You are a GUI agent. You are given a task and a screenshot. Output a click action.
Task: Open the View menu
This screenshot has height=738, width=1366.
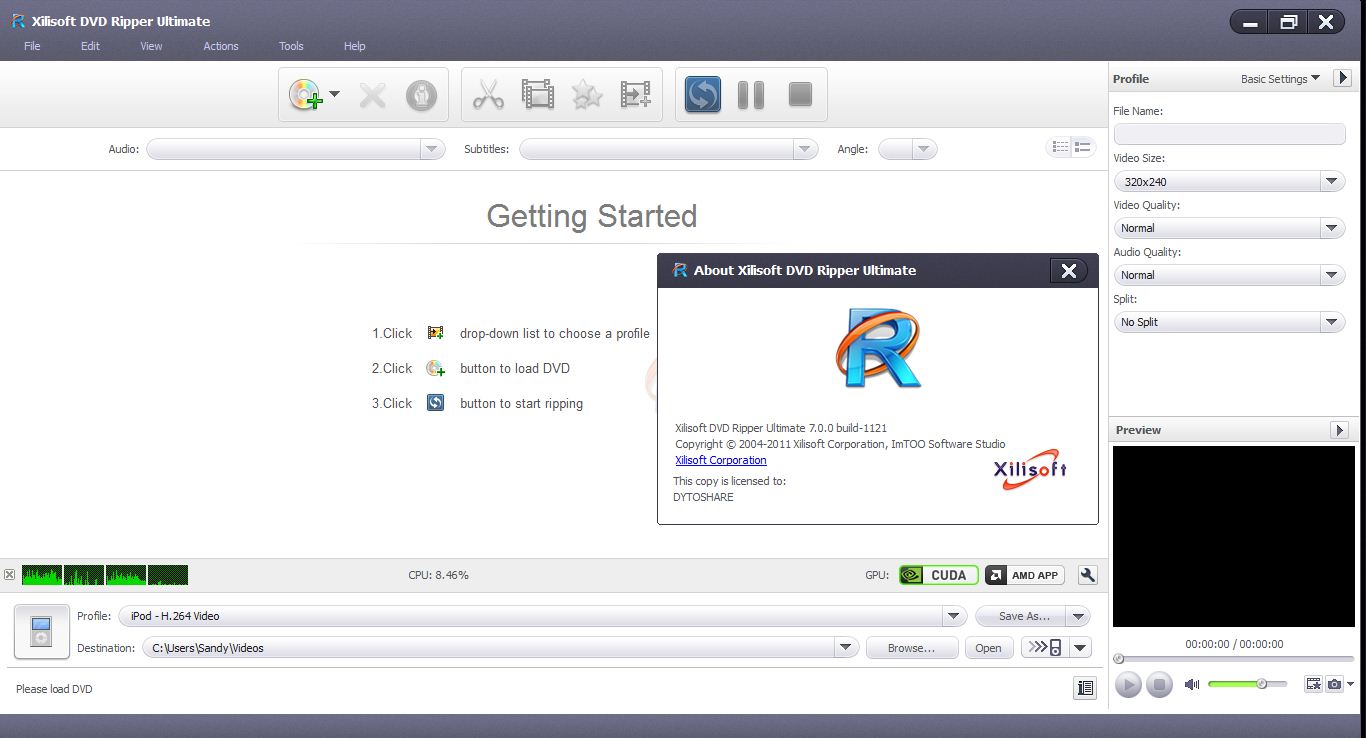coord(151,46)
